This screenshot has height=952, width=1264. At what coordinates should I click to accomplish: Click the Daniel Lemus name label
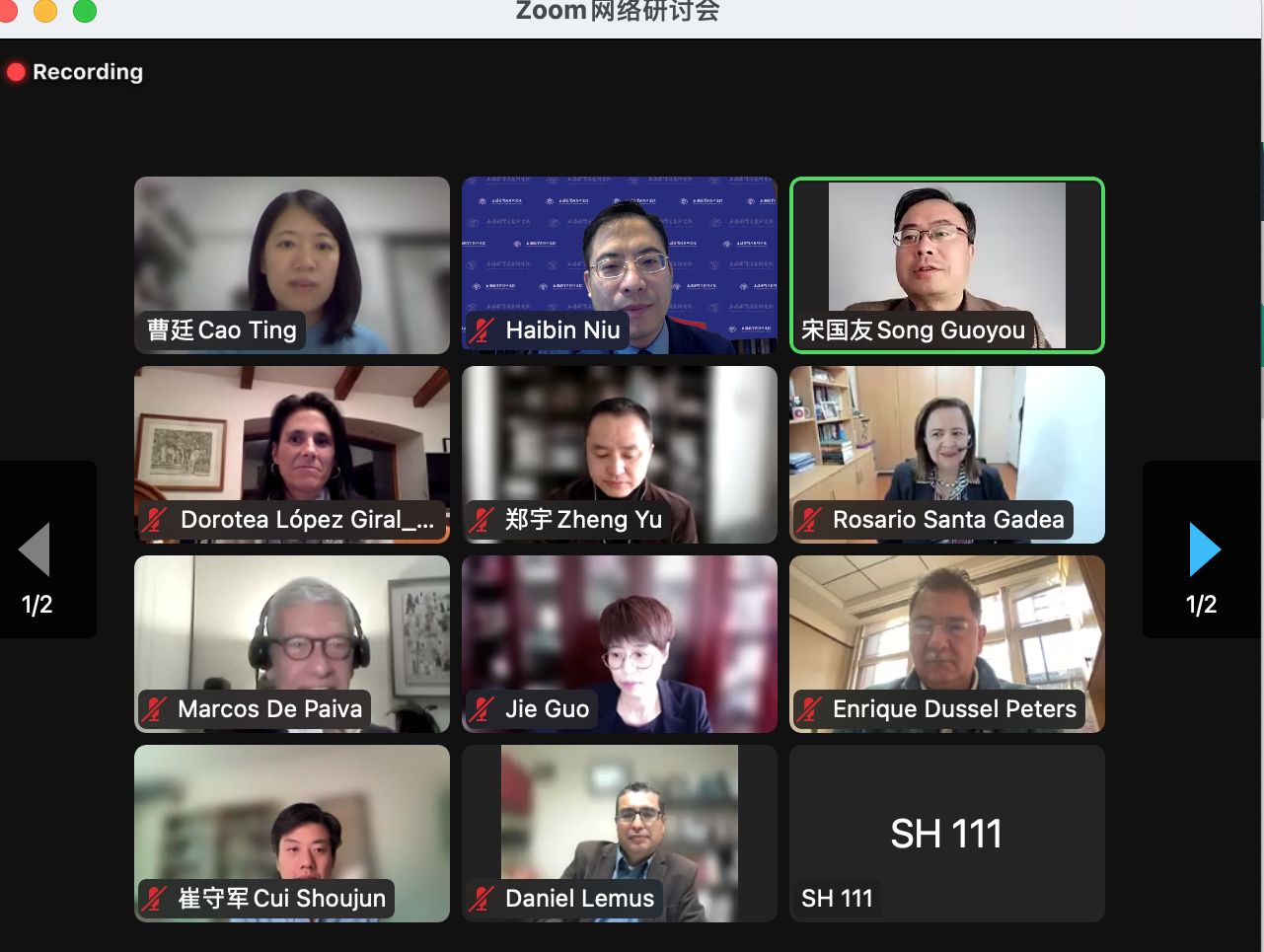[579, 899]
